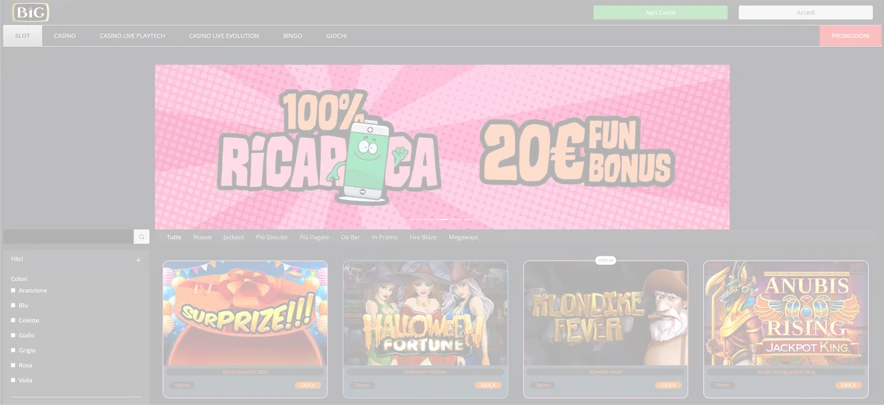Open the GIOCHI section
This screenshot has width=884, height=405.
[337, 36]
